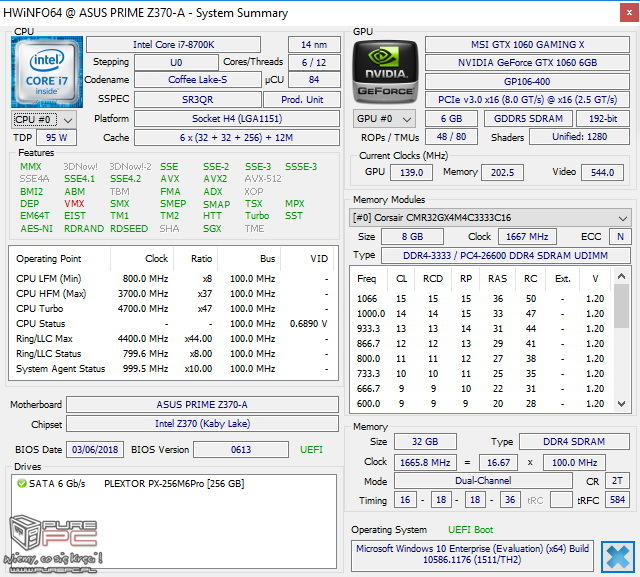This screenshot has height=577, width=640.
Task: Expand the Corsair memory module dropdown
Action: [490, 217]
